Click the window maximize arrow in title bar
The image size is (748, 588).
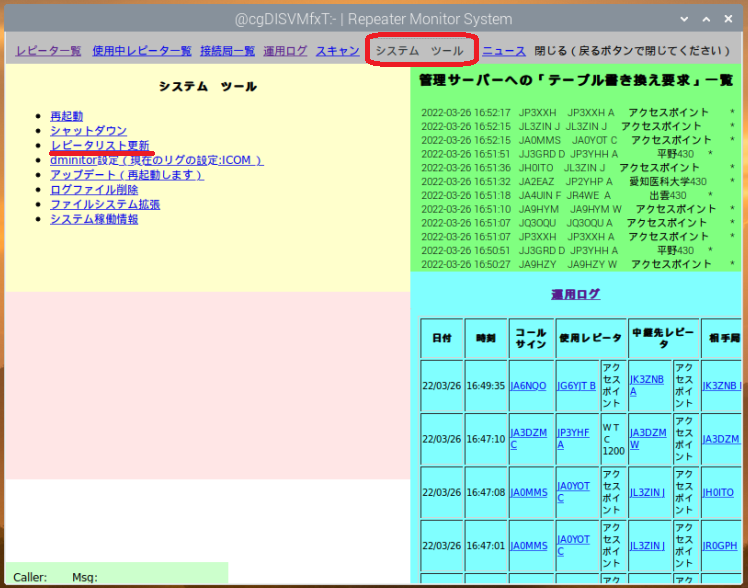[706, 19]
